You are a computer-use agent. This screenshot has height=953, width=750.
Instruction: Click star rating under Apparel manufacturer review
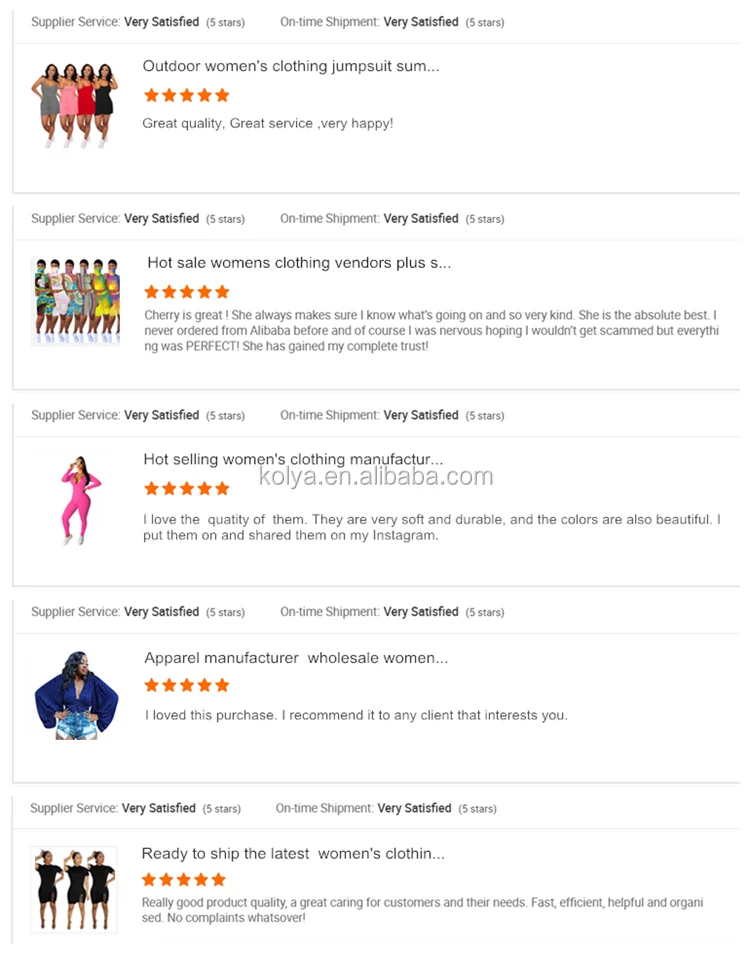click(x=187, y=686)
